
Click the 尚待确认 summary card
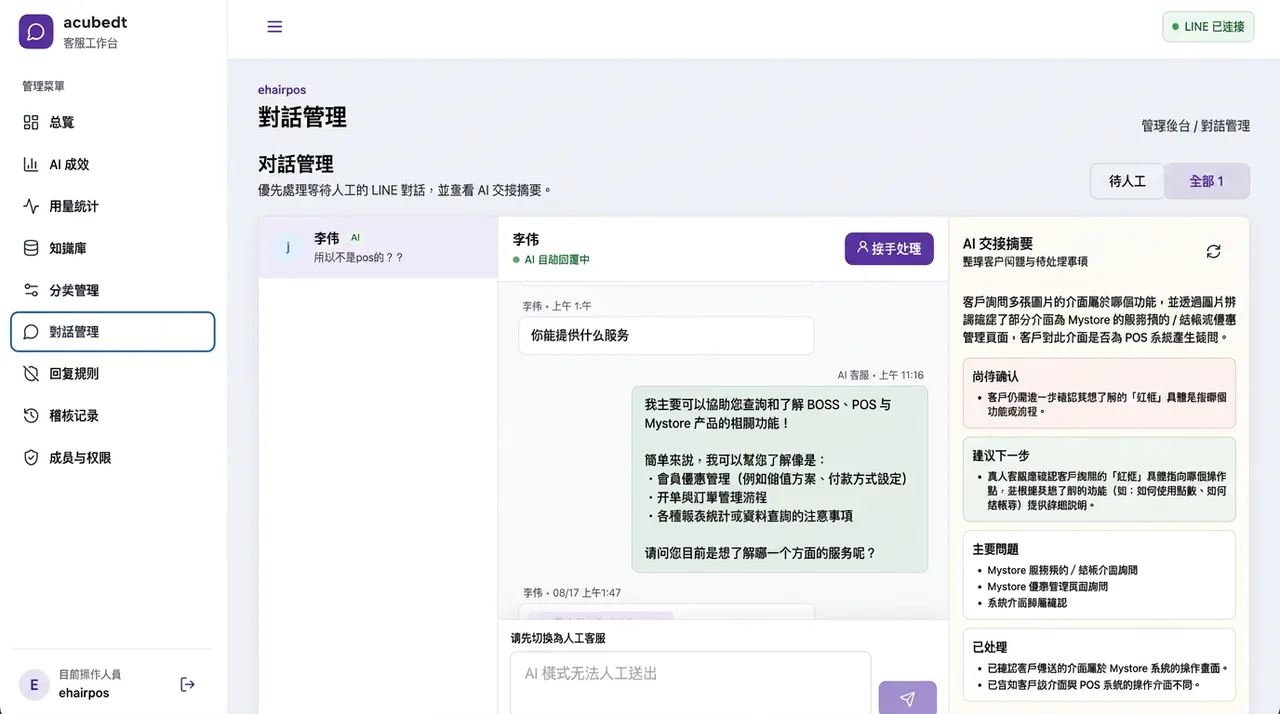click(x=1099, y=393)
